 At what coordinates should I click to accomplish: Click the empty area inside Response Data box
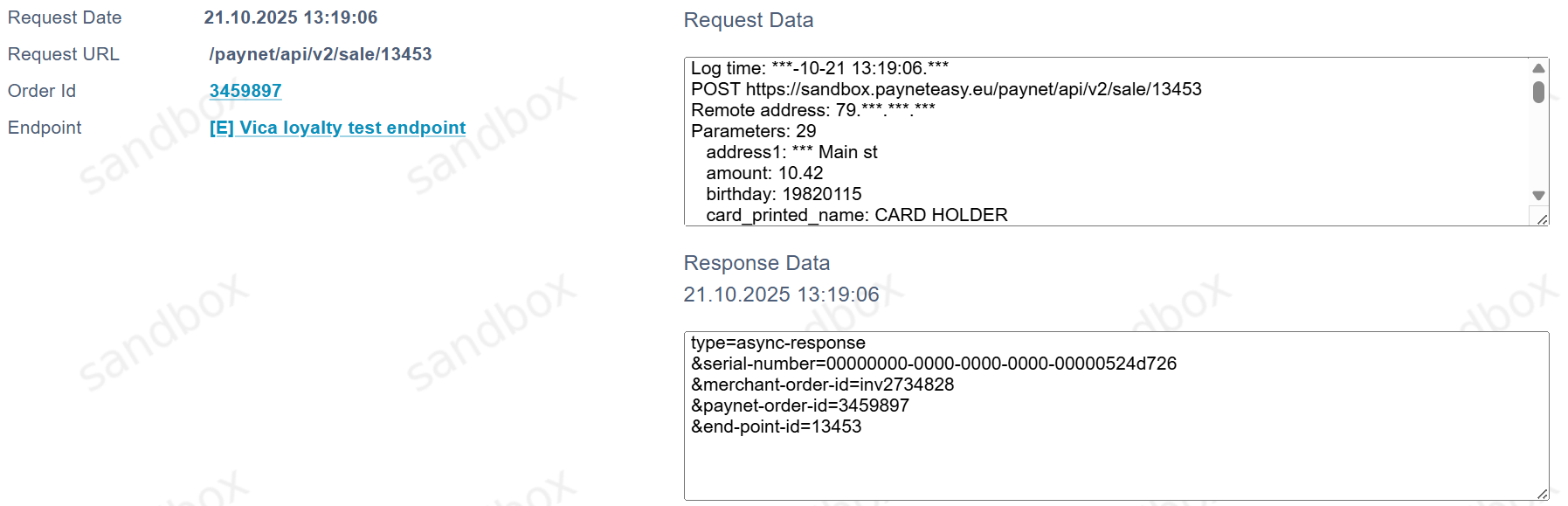[1048, 468]
